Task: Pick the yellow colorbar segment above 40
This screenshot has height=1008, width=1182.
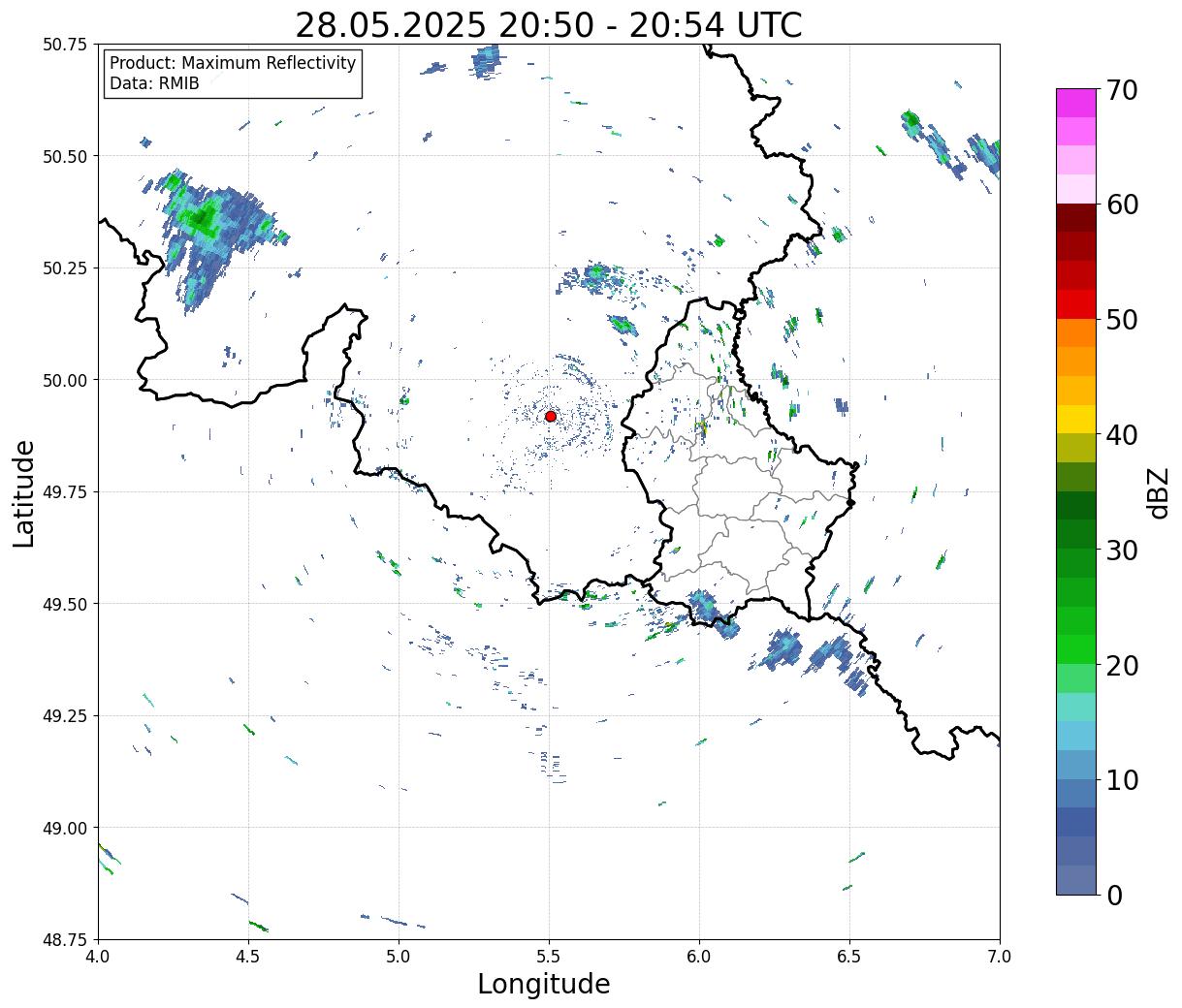Action: (x=1076, y=420)
